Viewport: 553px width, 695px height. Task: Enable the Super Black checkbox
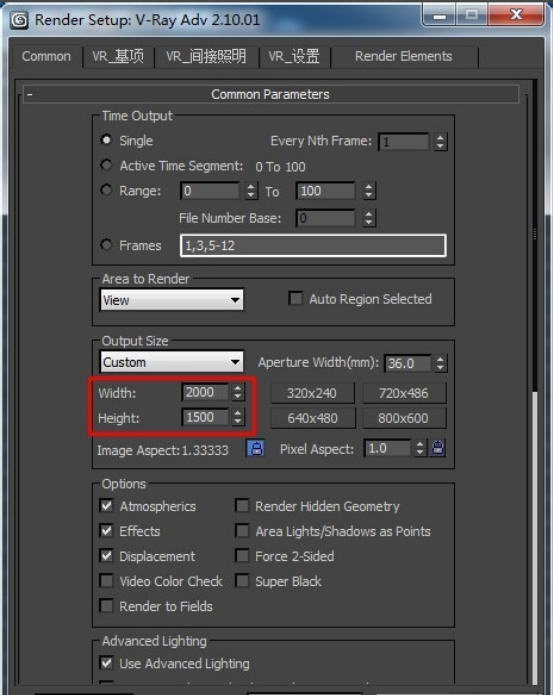[x=242, y=581]
